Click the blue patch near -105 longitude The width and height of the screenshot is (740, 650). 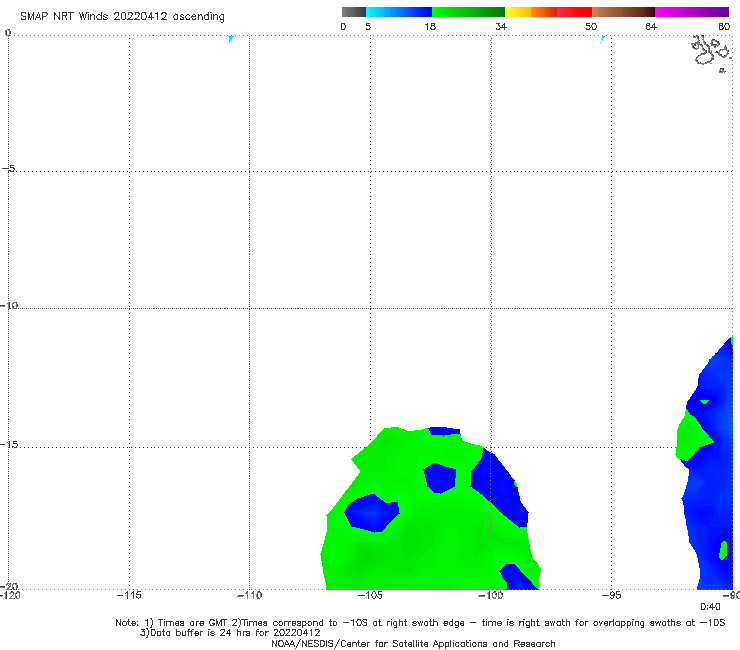coord(372,513)
